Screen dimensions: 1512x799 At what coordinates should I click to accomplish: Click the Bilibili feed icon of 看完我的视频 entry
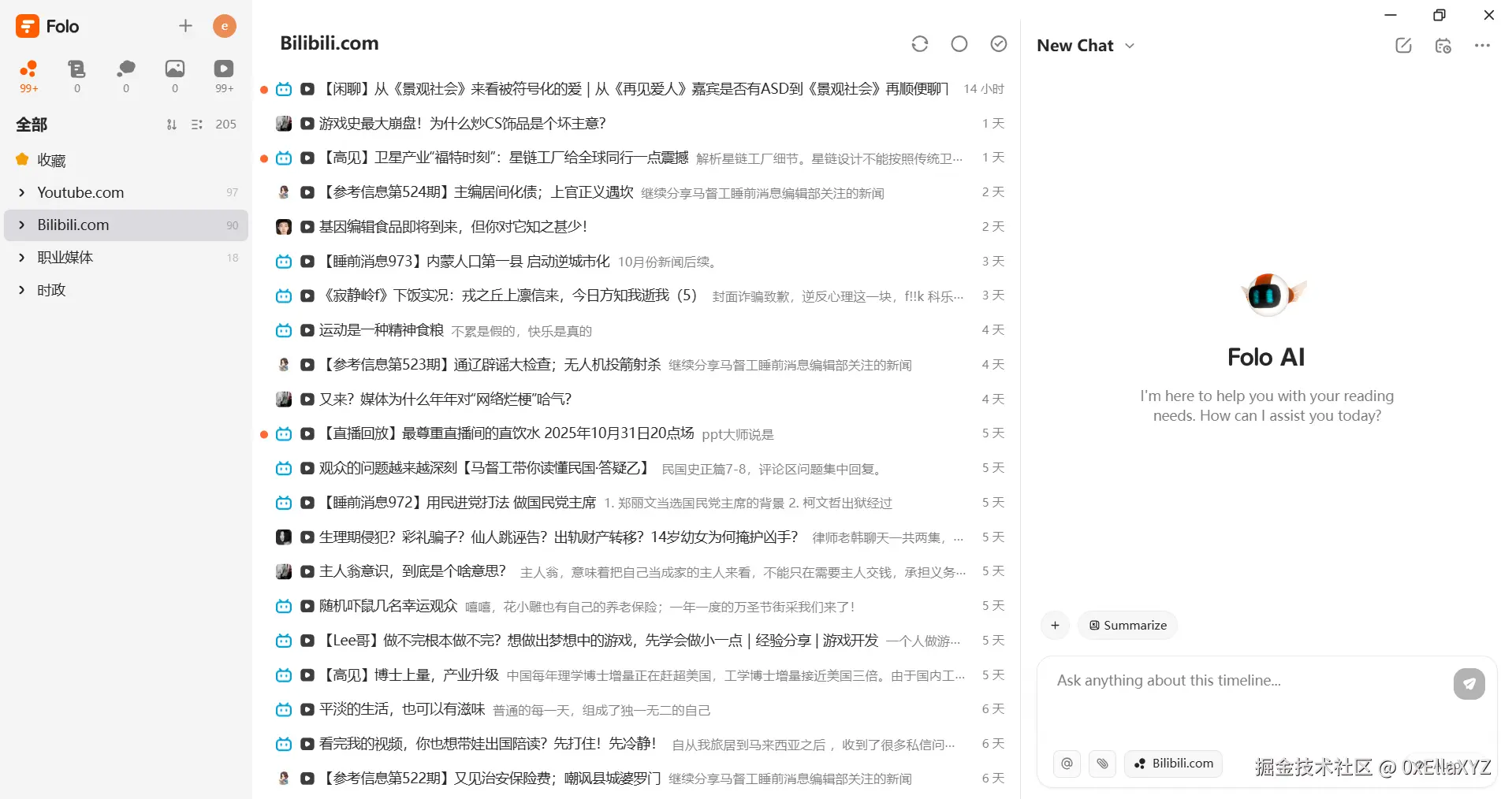284,744
